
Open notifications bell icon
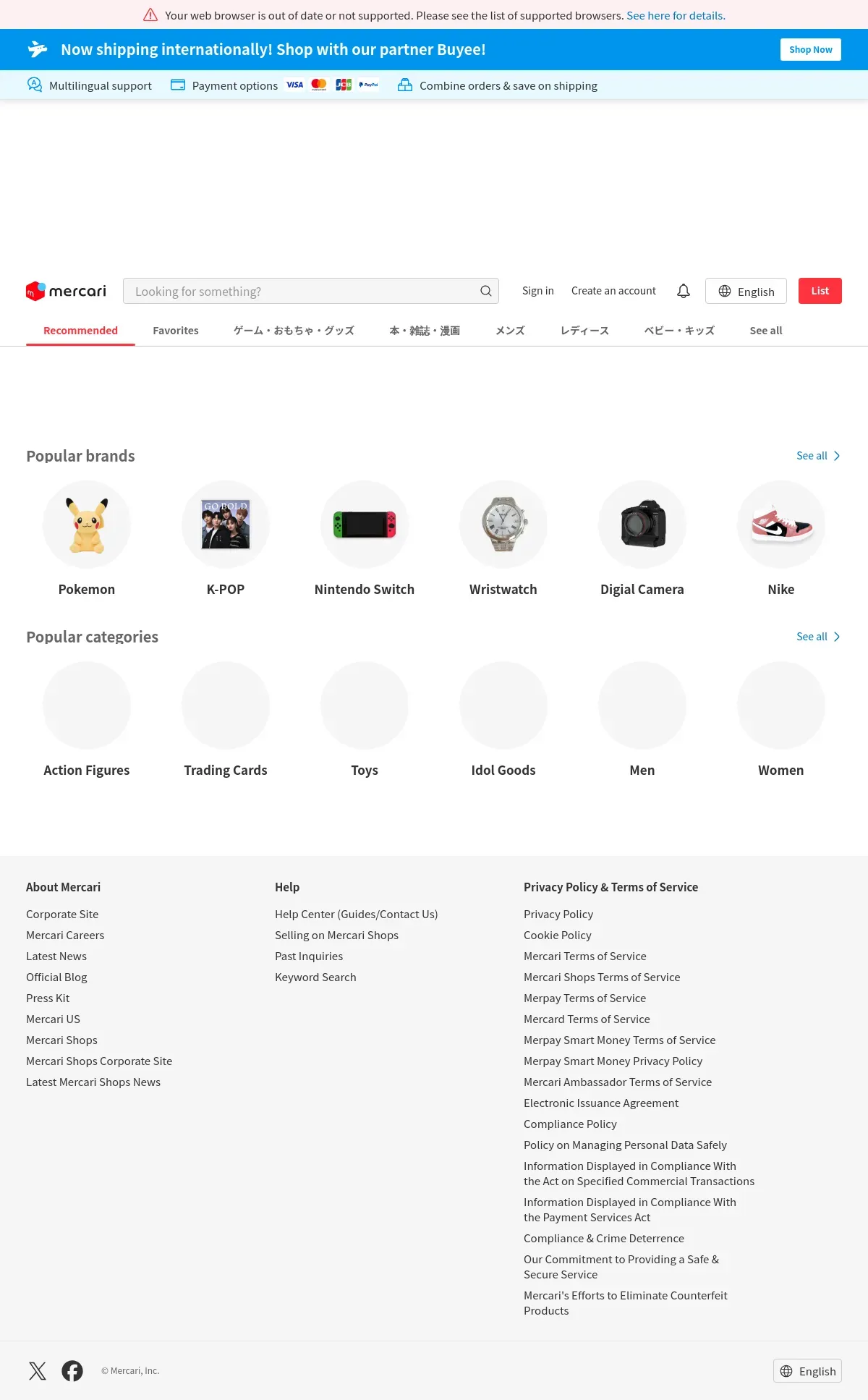(684, 291)
